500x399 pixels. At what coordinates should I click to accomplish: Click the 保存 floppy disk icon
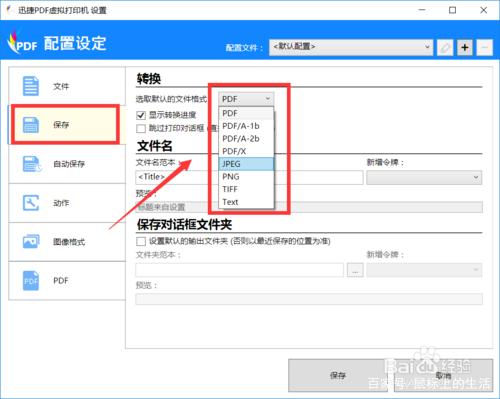(x=31, y=125)
